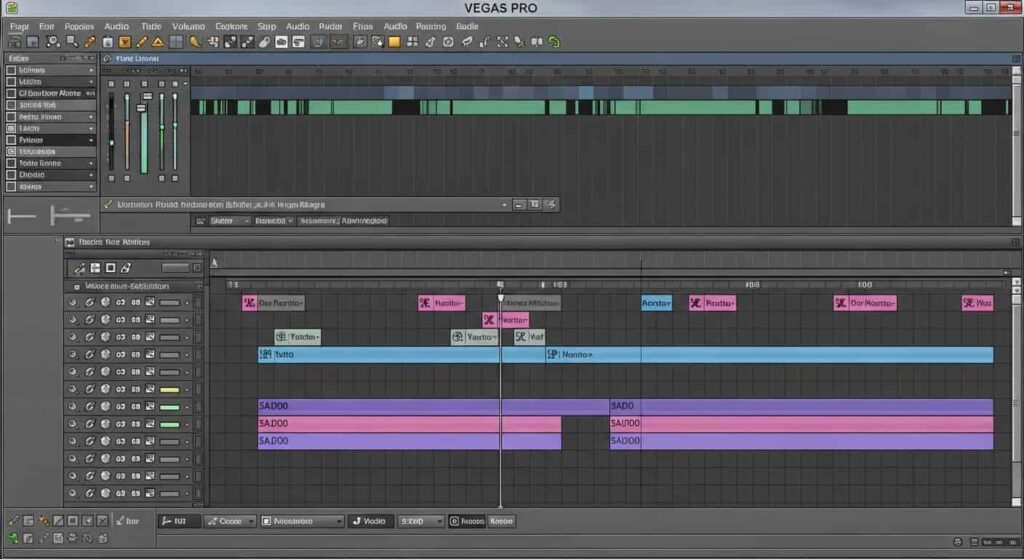The height and width of the screenshot is (559, 1024).
Task: Click the window-pane grid icon in toolbar
Action: click(x=176, y=42)
